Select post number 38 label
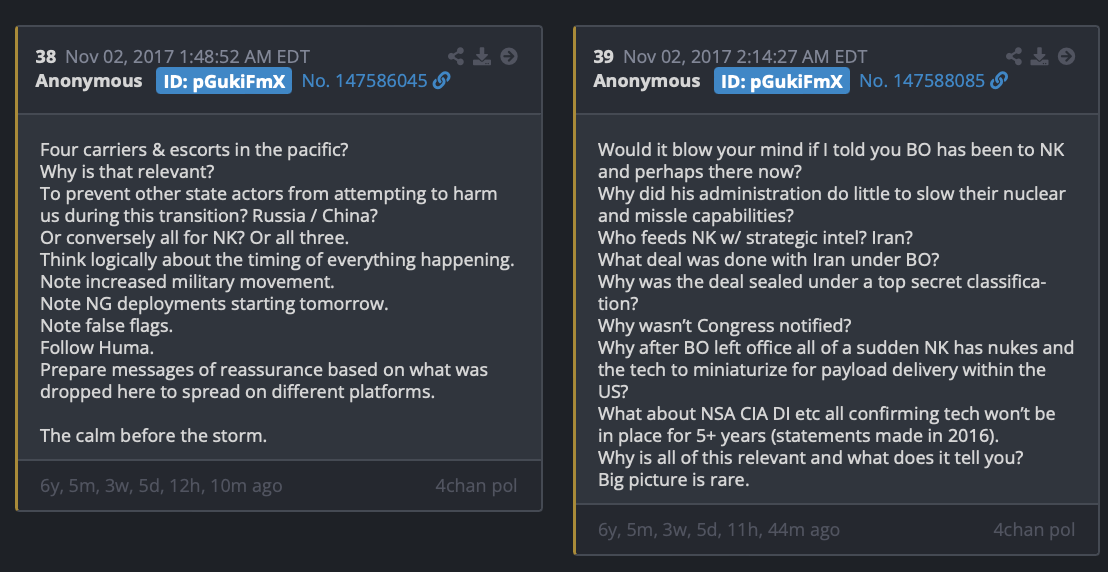Image resolution: width=1108 pixels, height=572 pixels. (46, 57)
